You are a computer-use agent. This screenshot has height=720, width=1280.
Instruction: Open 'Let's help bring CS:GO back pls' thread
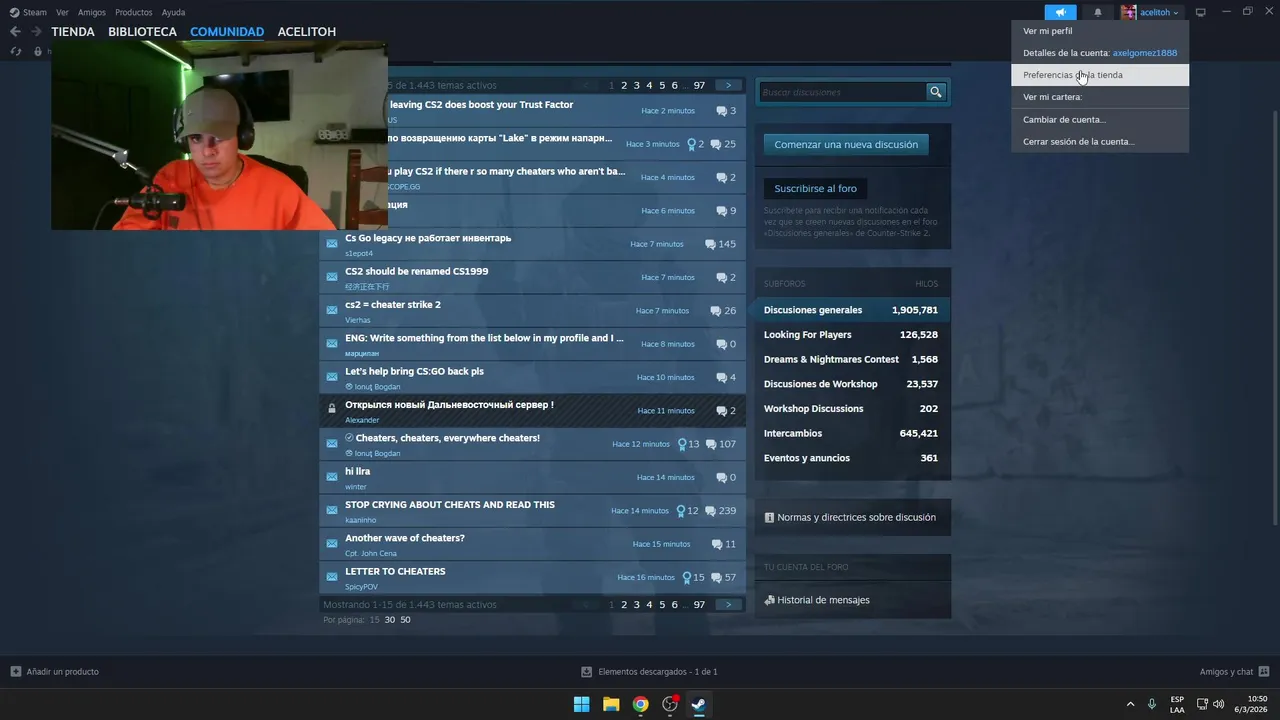414,371
